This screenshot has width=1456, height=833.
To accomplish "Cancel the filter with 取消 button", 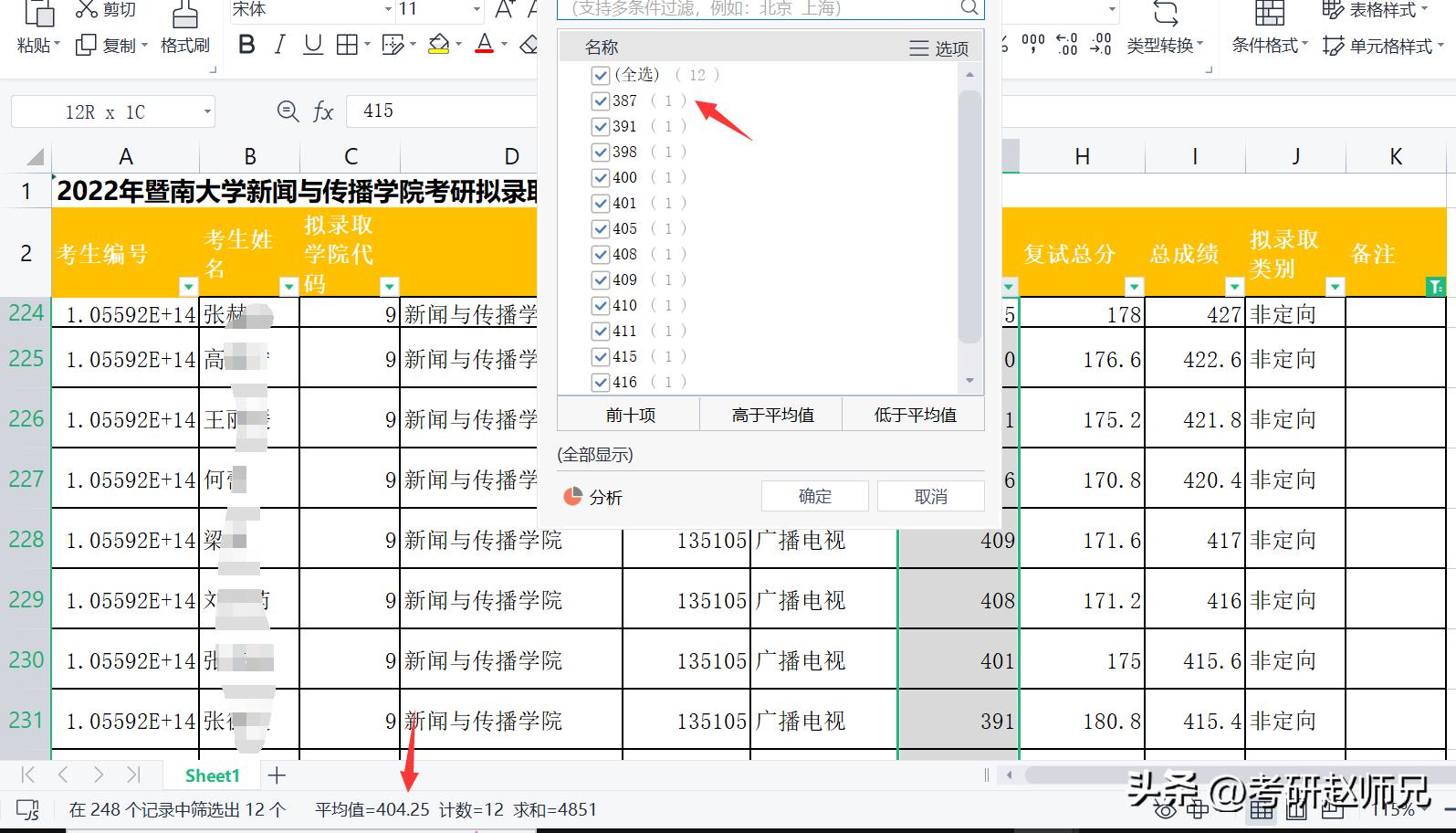I will click(930, 496).
